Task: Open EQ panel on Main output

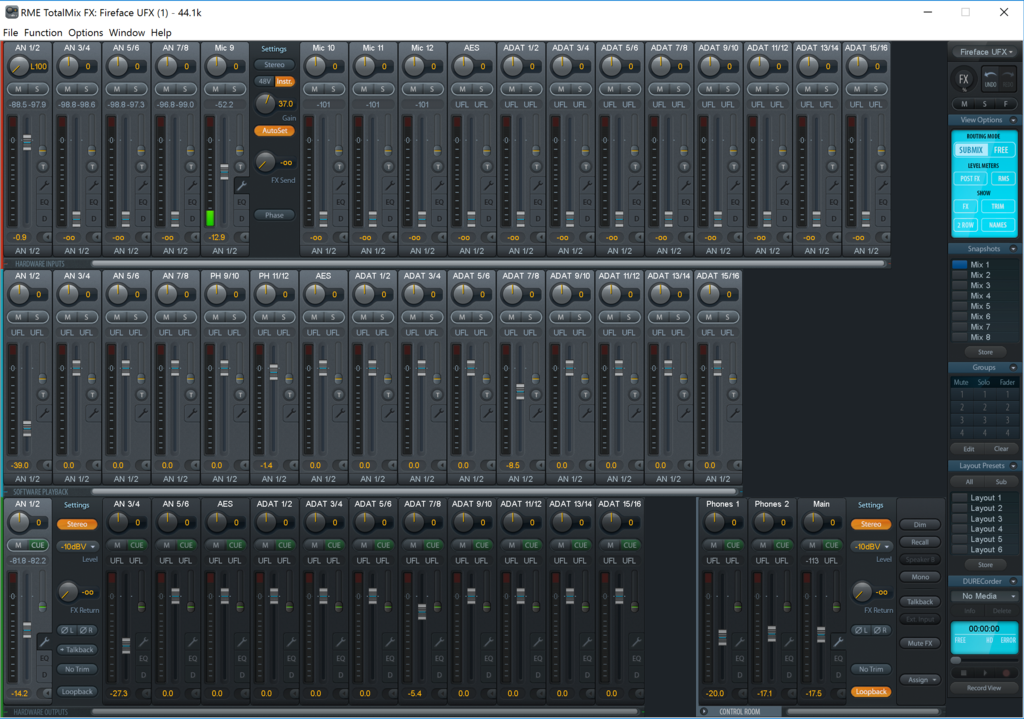Action: click(x=838, y=658)
